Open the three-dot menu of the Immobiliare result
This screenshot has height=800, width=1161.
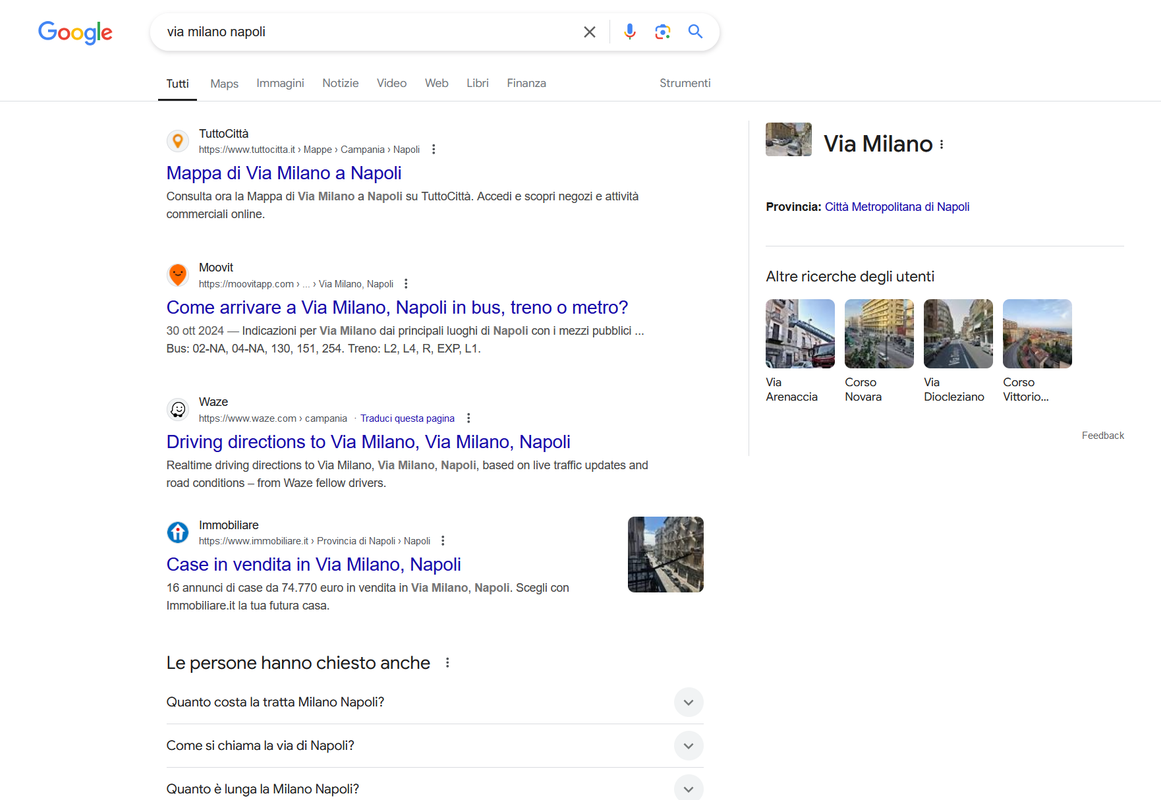point(443,541)
